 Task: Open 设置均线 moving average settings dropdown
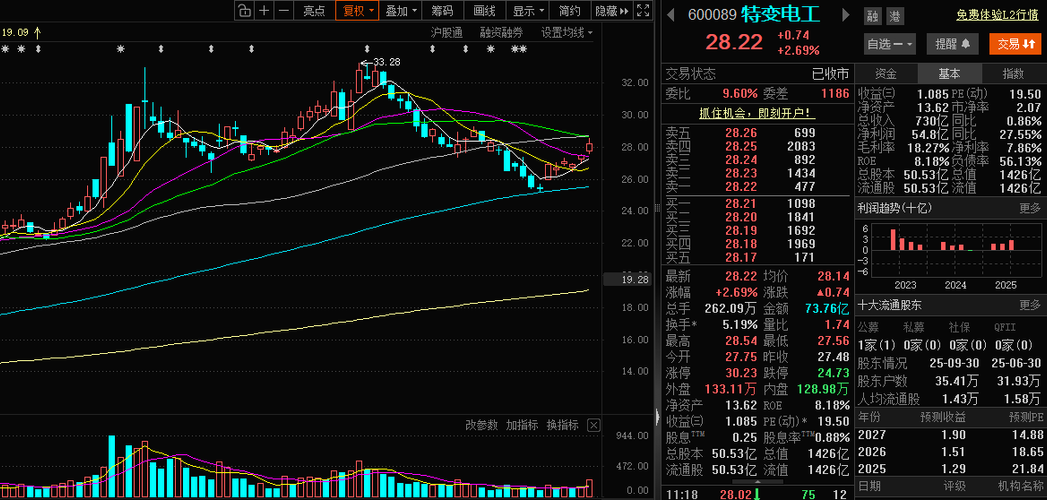pos(567,31)
